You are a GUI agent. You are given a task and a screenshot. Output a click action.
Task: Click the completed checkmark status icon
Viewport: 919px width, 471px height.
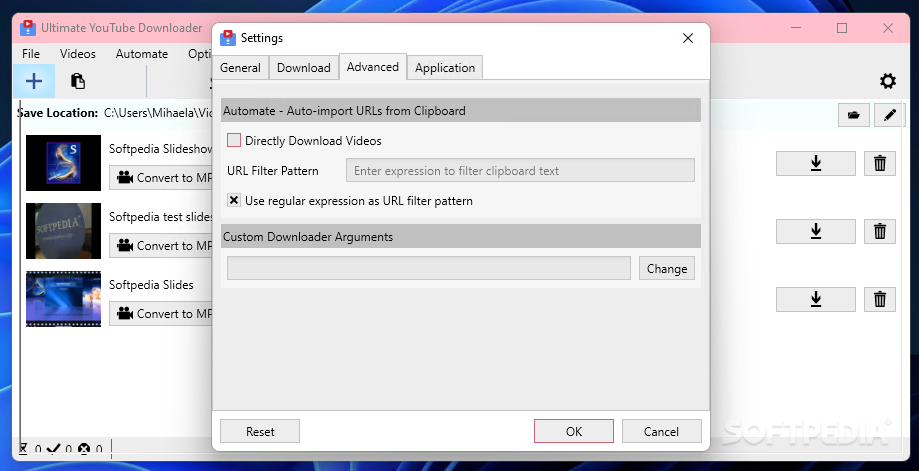pos(53,449)
